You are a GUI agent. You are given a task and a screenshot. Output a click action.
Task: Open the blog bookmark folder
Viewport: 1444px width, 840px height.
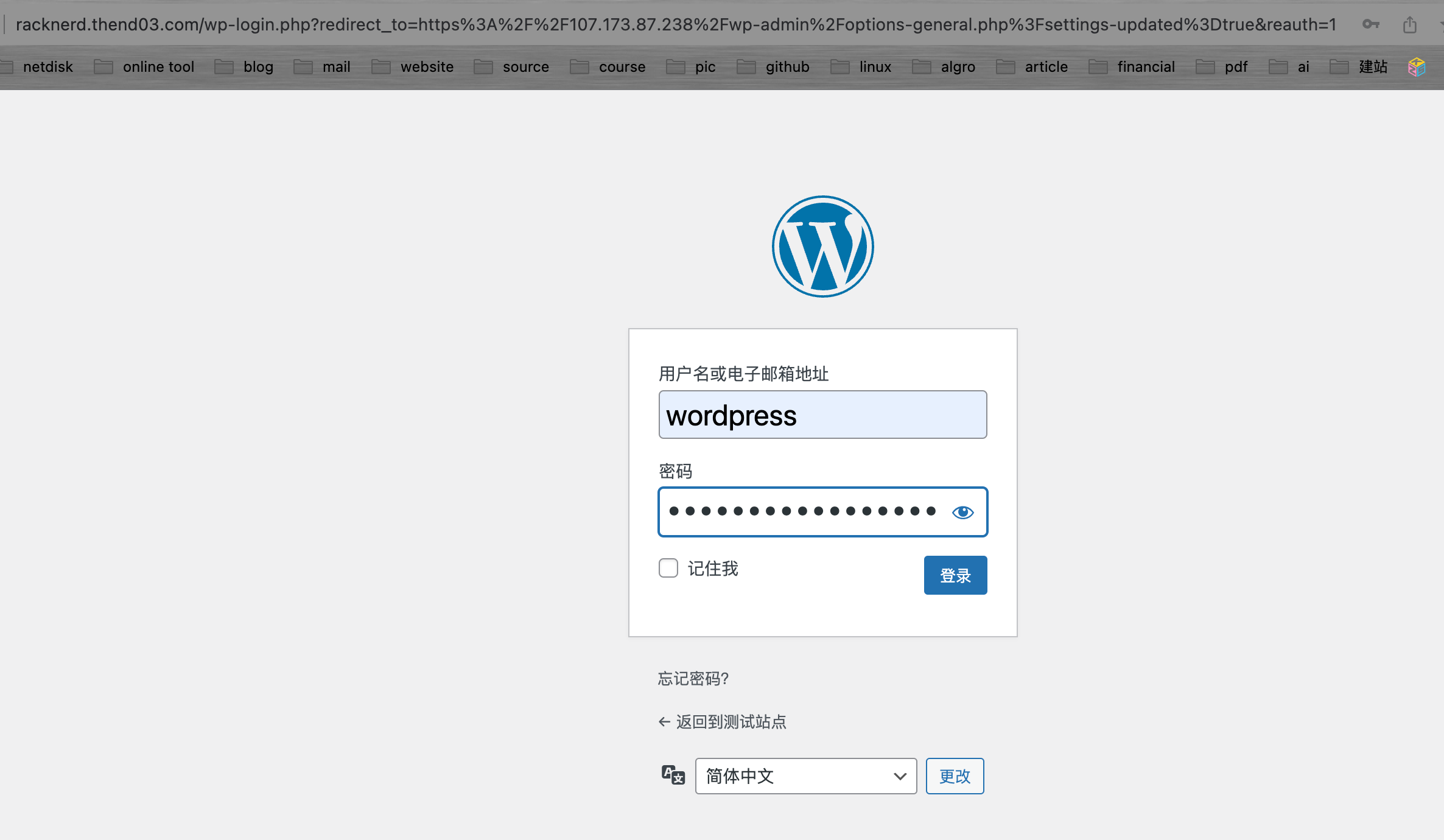coord(244,67)
